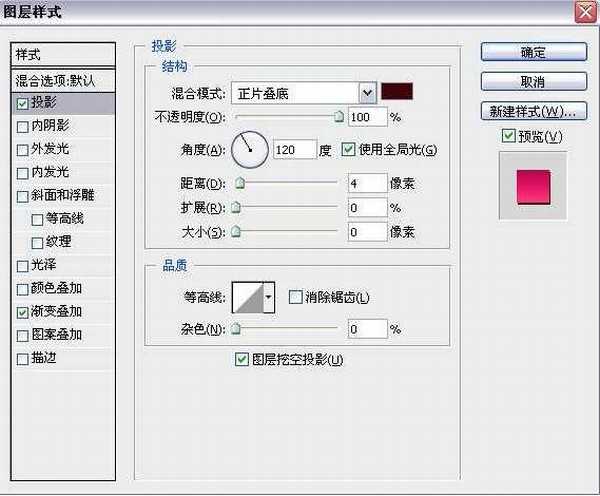Click the 扩展 percent value field
Viewport: 600px width, 496px height.
coord(367,208)
